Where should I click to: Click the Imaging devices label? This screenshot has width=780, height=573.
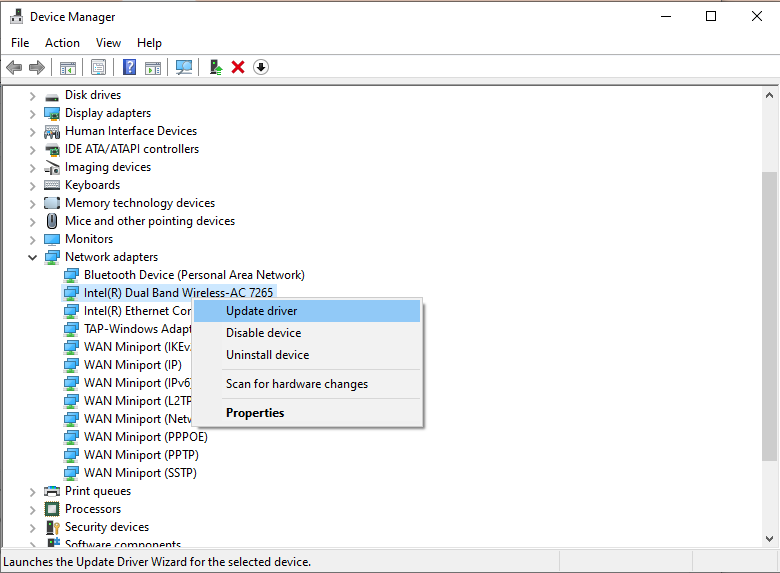tap(108, 167)
